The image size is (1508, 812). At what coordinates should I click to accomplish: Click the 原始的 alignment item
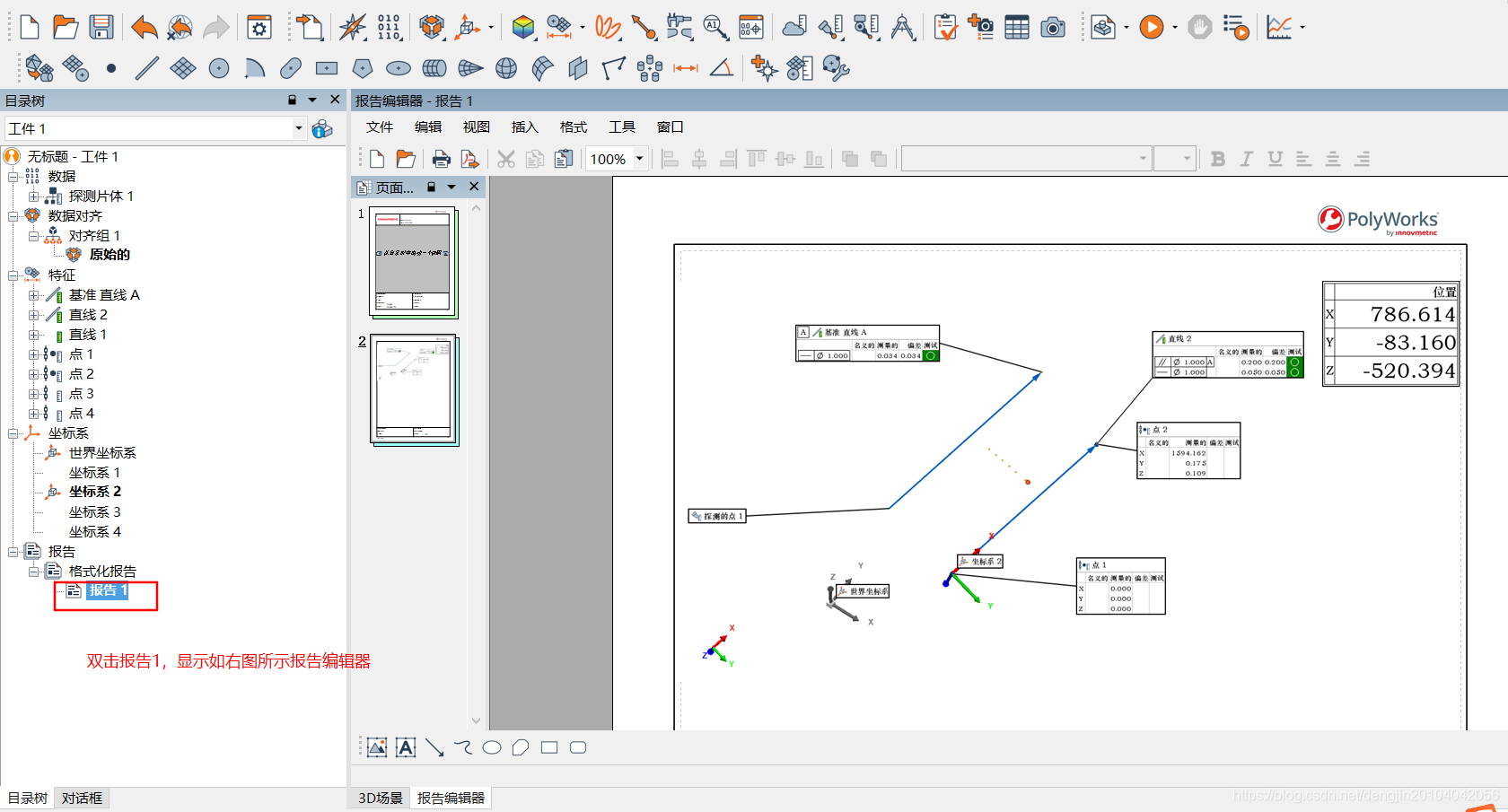click(110, 255)
